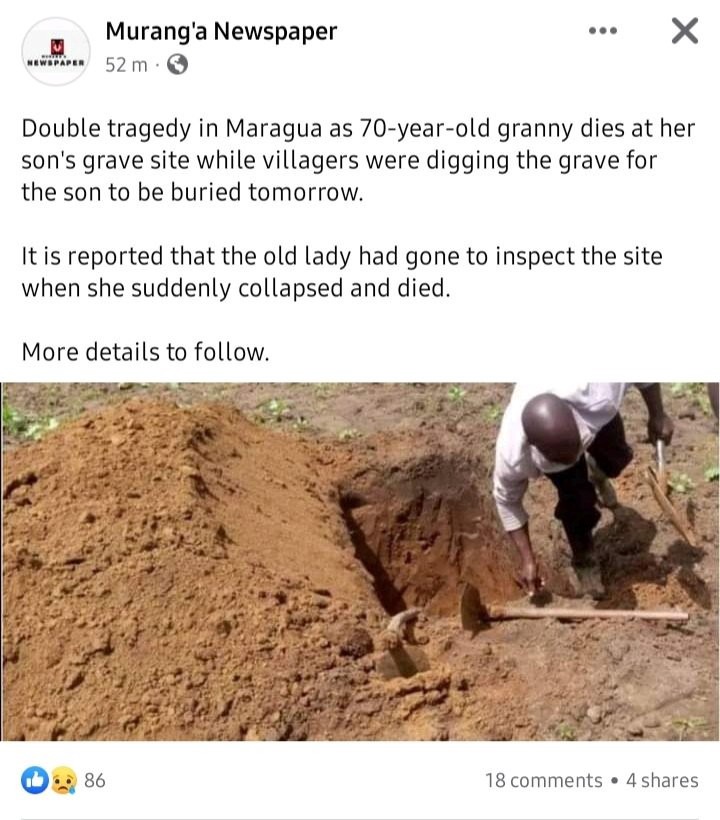Click the hoe lying in the photo
Screen dimensions: 720x820
click(573, 610)
